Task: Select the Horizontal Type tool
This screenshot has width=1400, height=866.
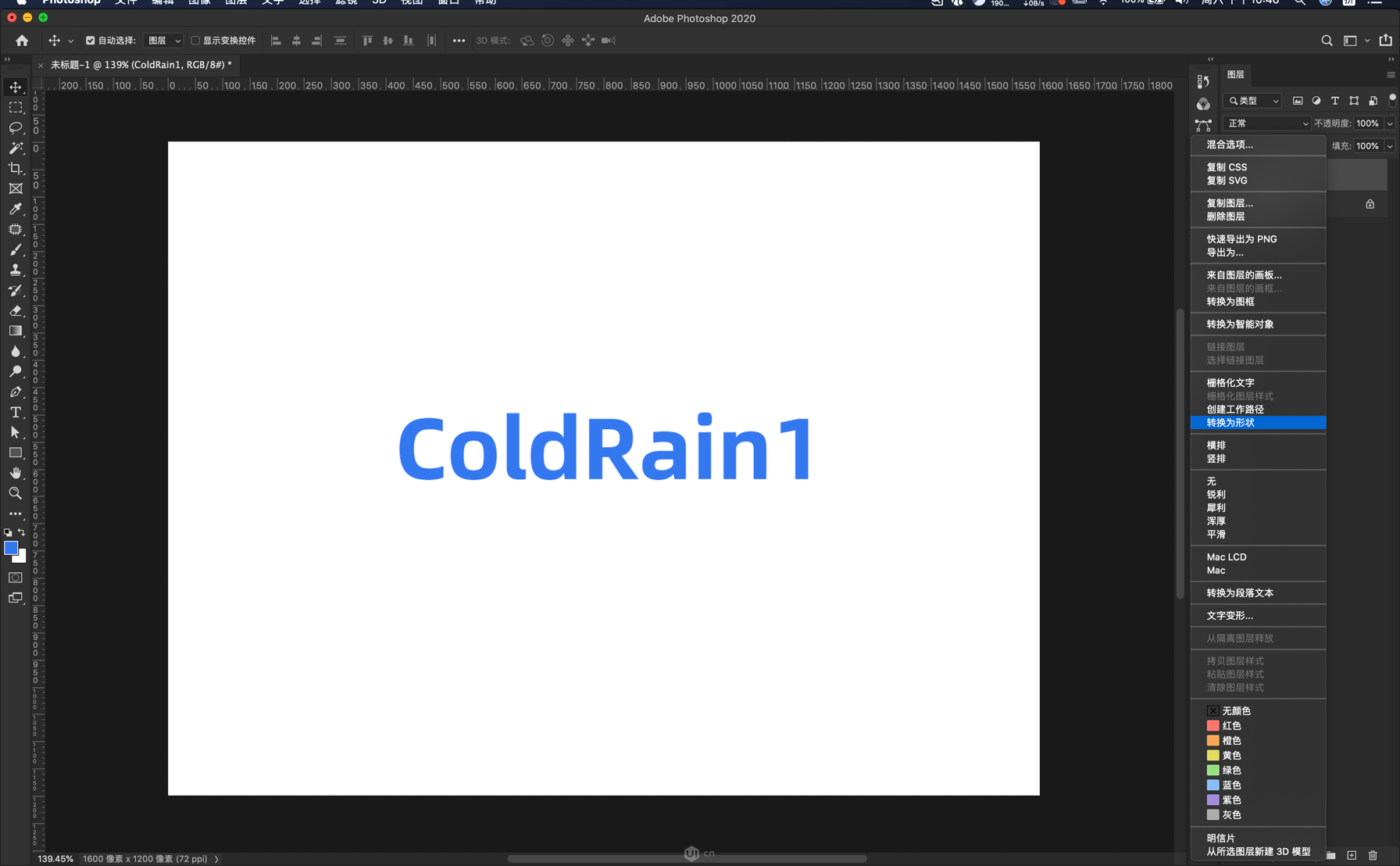Action: pyautogui.click(x=16, y=412)
